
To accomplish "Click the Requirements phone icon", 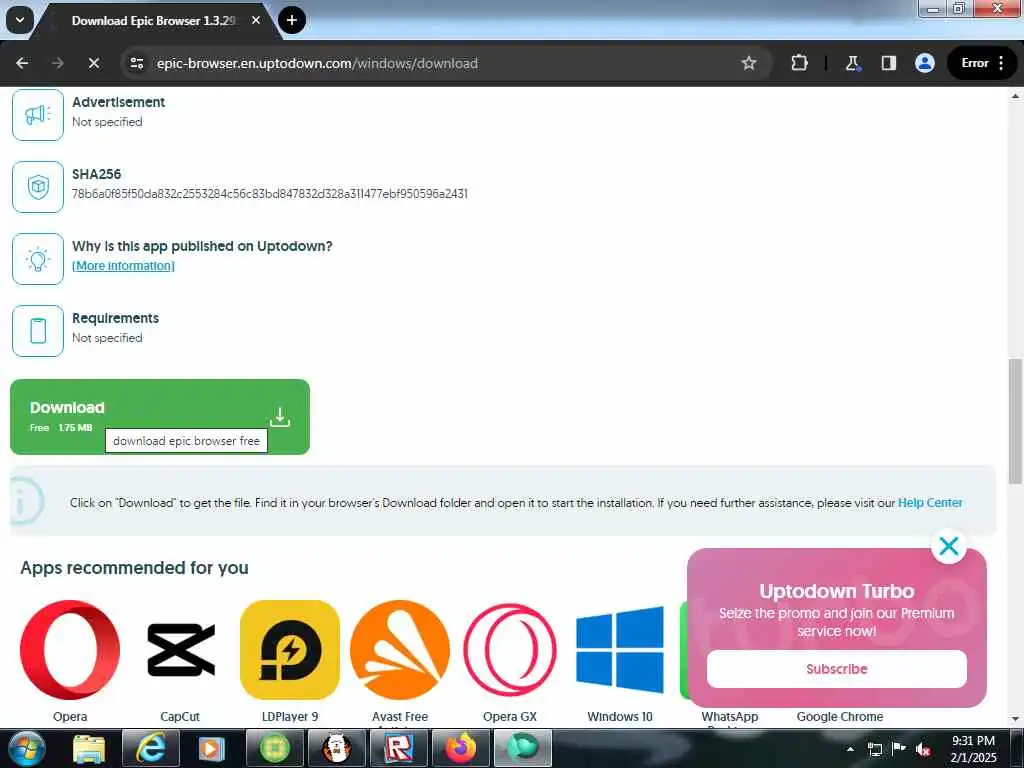I will (x=38, y=331).
